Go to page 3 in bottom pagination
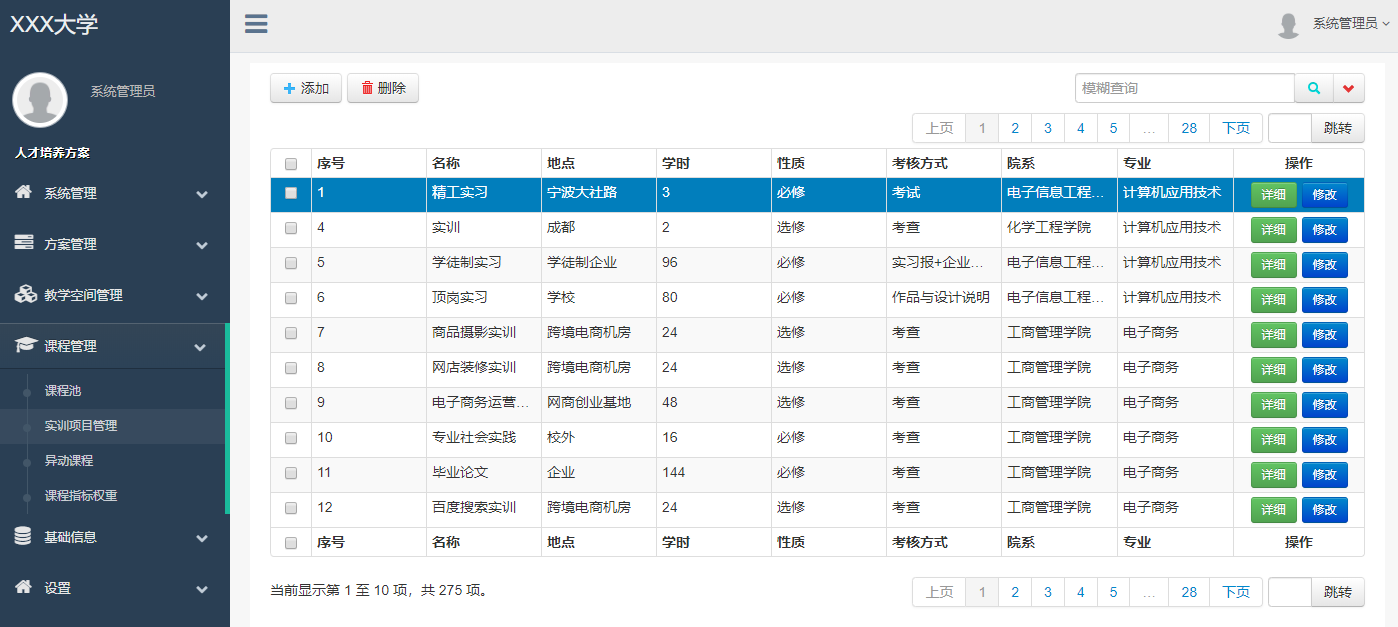This screenshot has height=627, width=1398. (x=1048, y=592)
